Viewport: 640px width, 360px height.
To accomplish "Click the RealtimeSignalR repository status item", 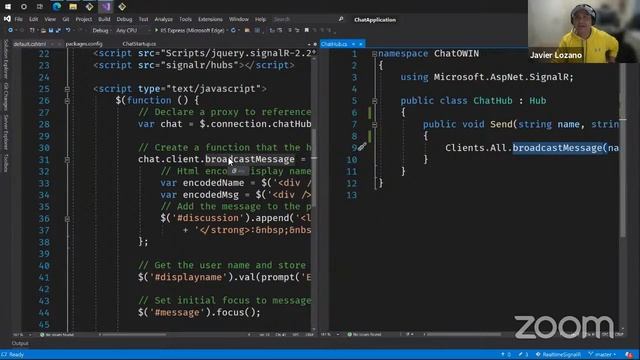I will [x=558, y=355].
